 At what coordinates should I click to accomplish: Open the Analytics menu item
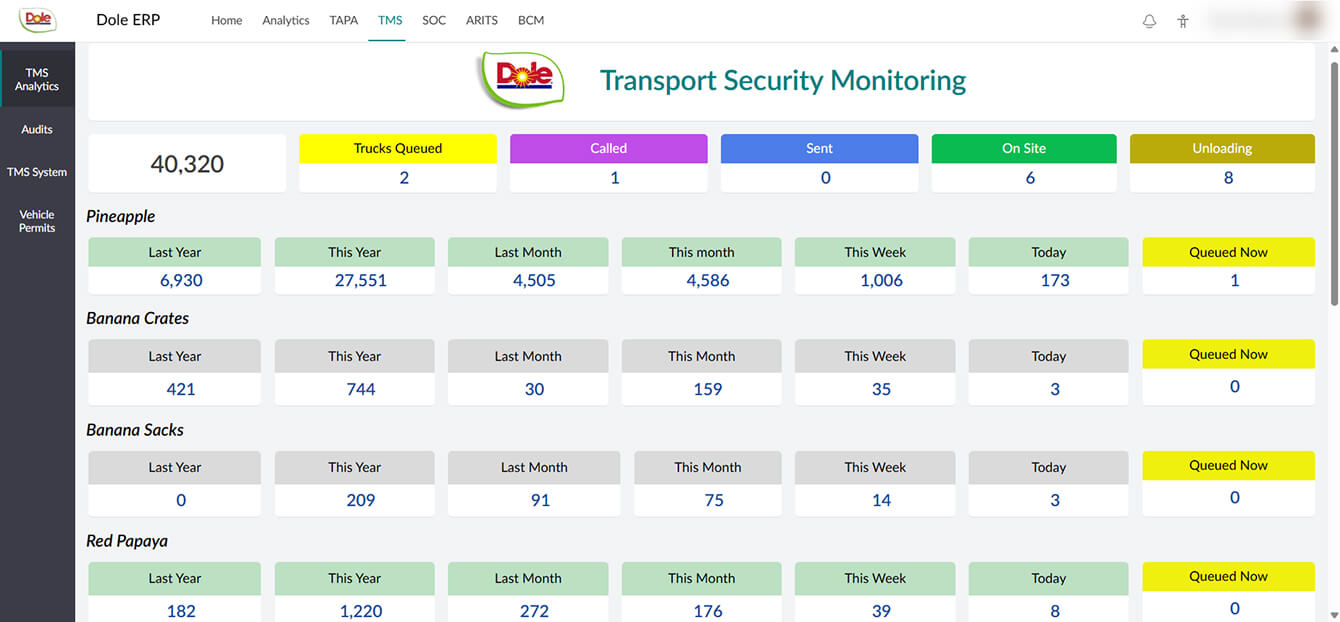tap(286, 20)
